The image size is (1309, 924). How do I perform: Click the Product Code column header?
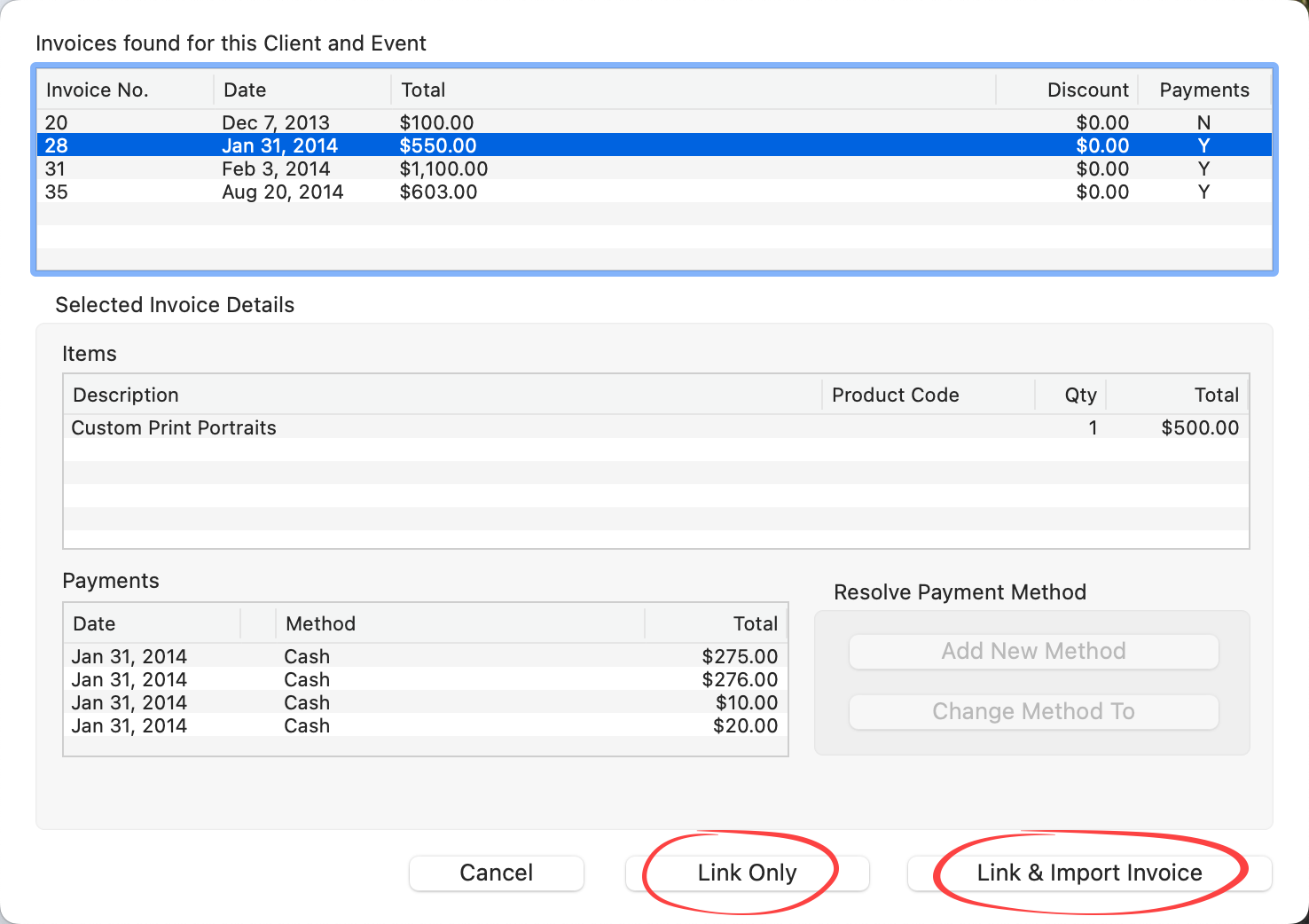(928, 395)
